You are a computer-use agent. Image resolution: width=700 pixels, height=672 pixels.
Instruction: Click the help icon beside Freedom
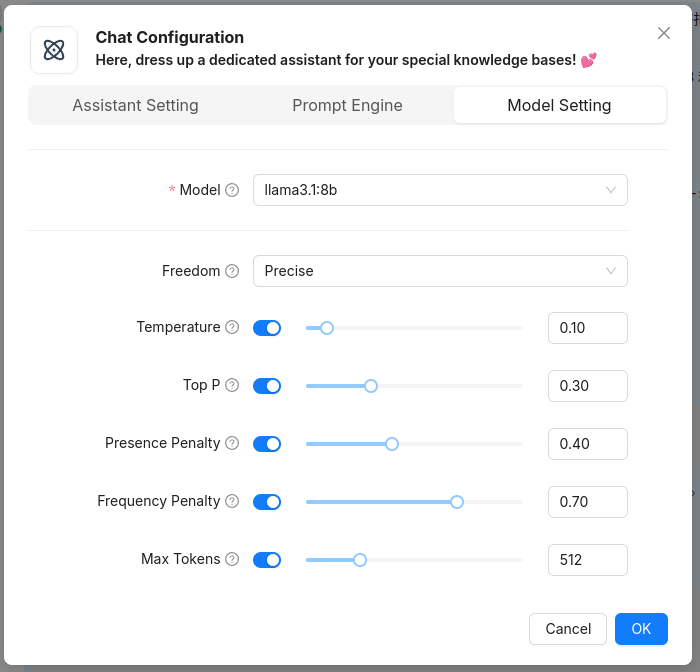(x=232, y=271)
